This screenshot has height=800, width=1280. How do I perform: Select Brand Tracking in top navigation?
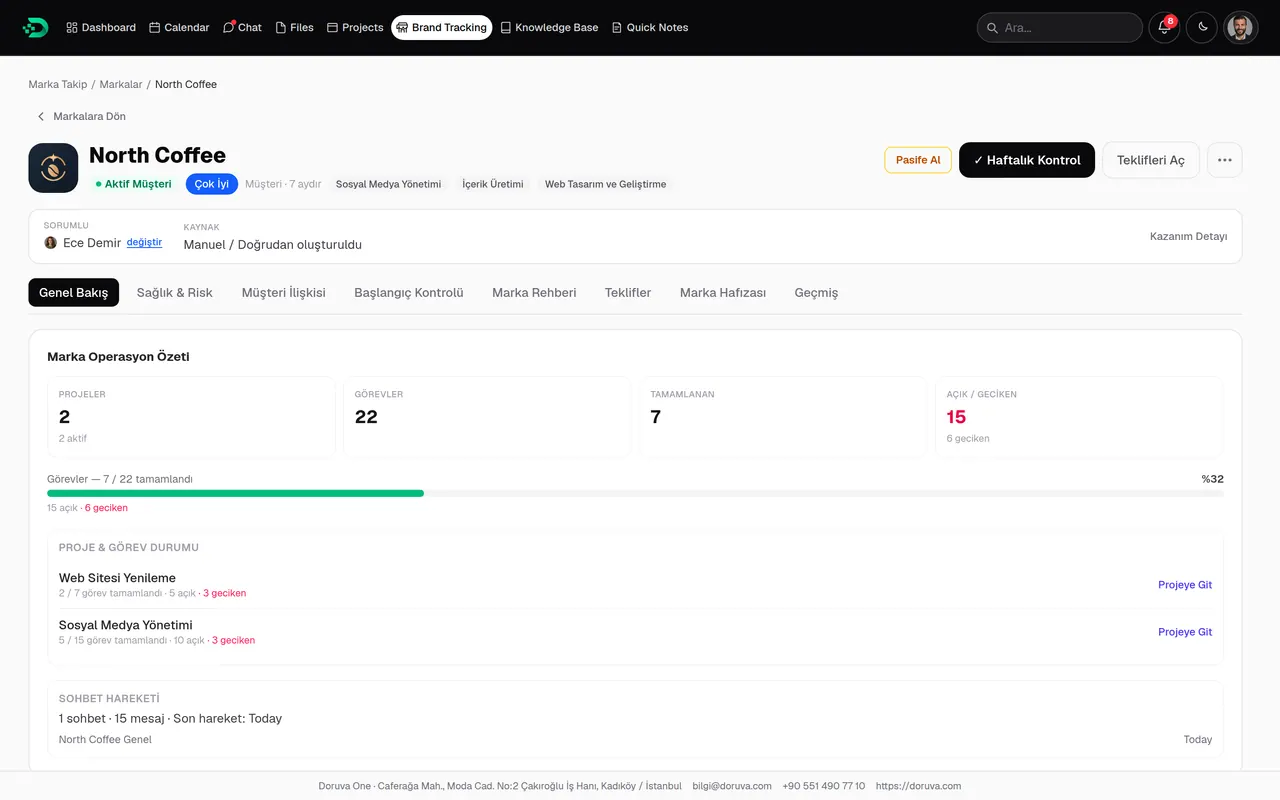pyautogui.click(x=441, y=28)
